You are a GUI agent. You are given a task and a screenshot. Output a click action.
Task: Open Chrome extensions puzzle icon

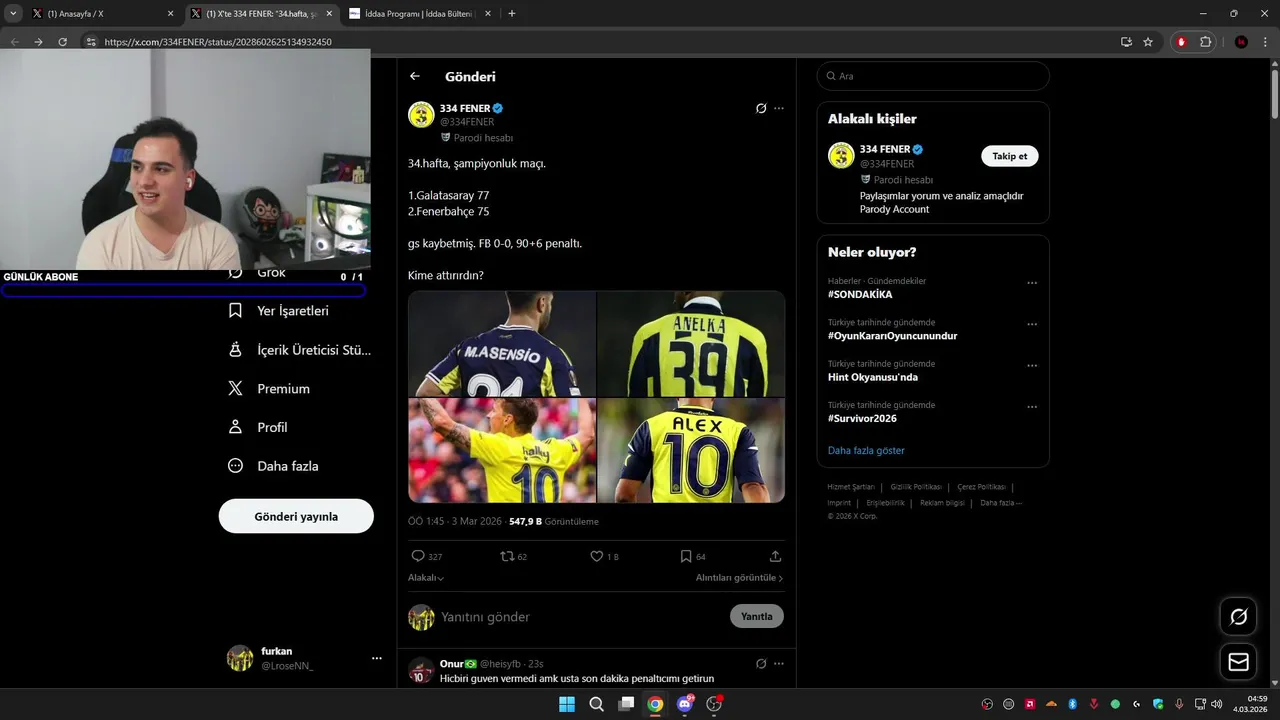click(1205, 42)
